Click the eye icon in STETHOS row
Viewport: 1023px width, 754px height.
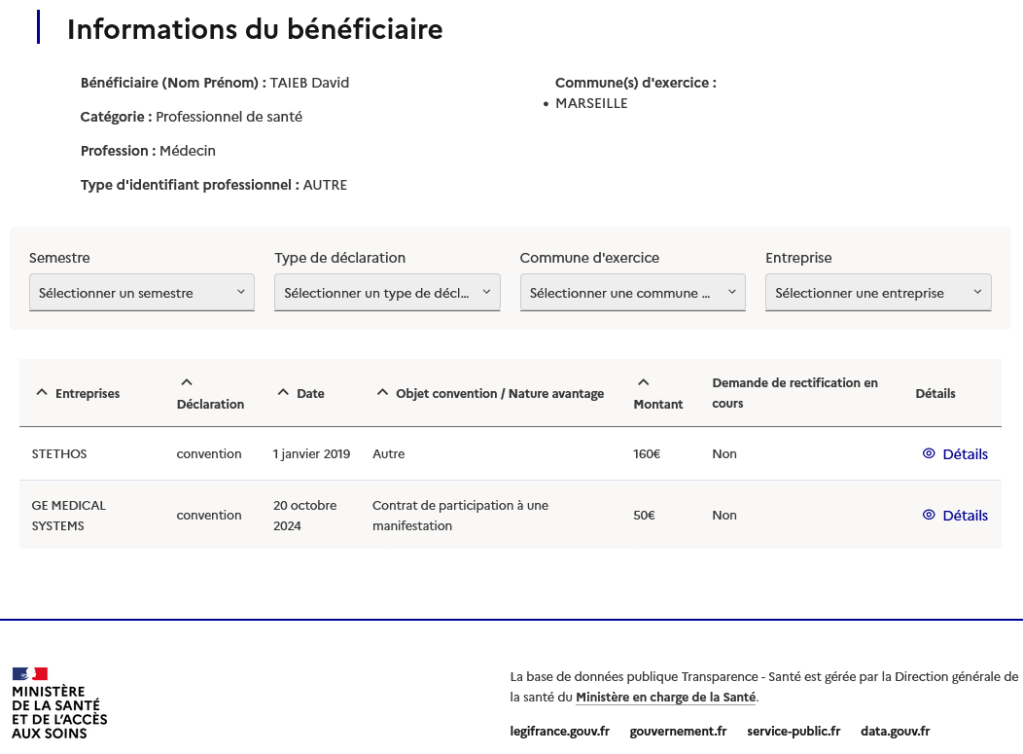[928, 454]
